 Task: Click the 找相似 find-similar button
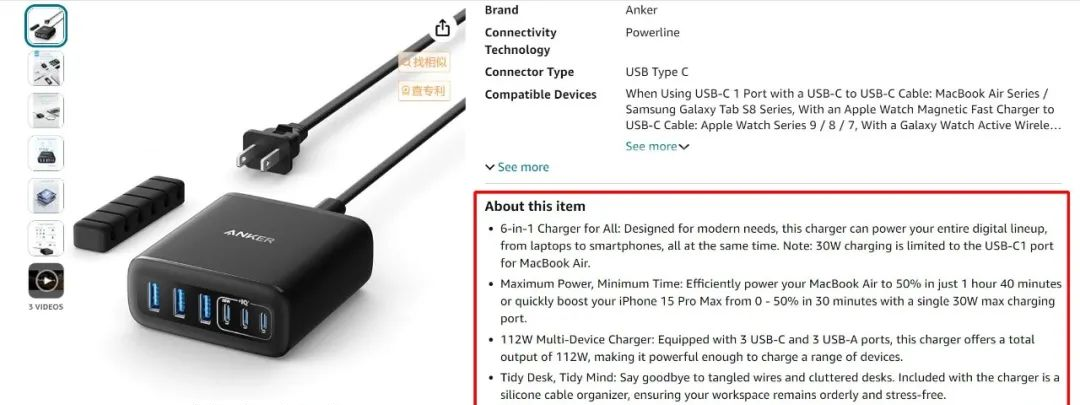pos(424,62)
